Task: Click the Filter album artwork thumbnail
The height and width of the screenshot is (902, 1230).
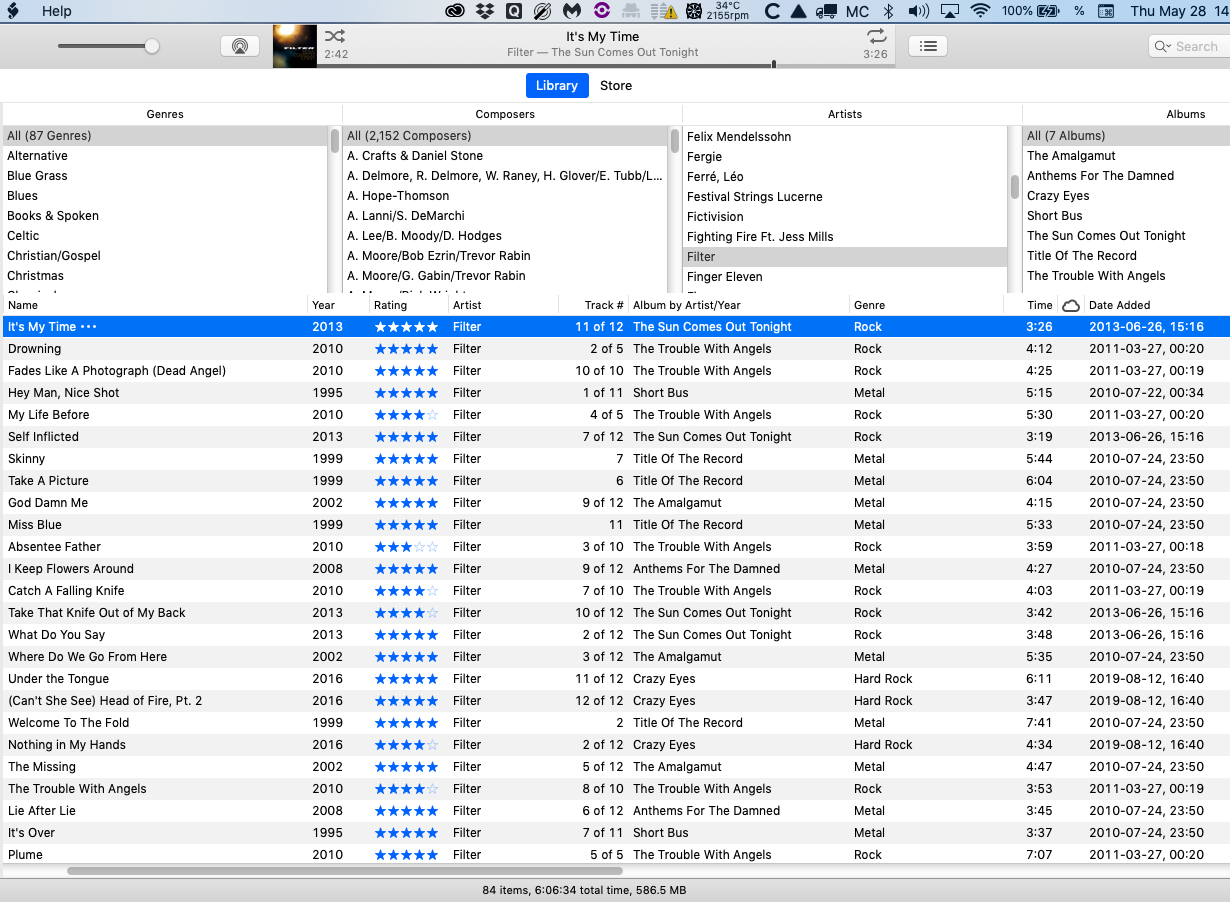Action: tap(295, 46)
